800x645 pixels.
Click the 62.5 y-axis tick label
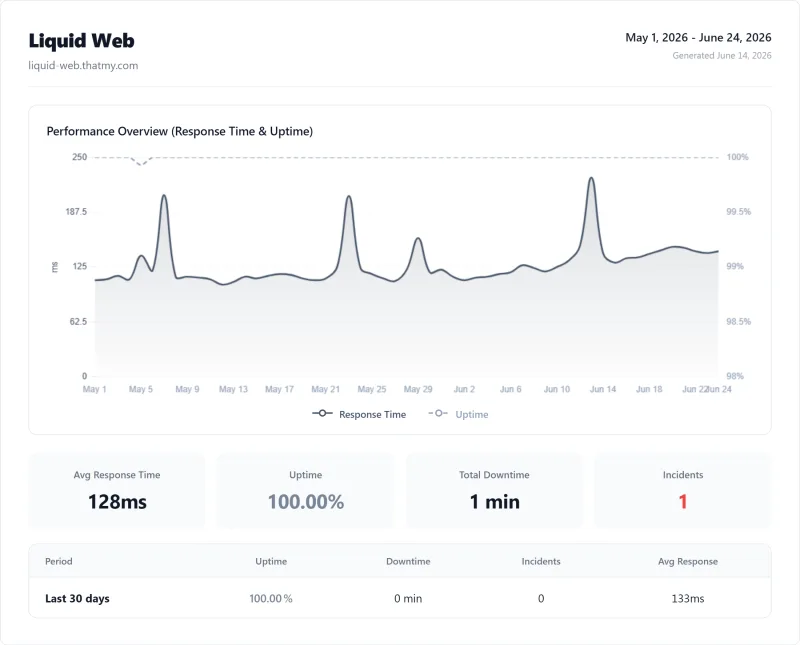79,321
